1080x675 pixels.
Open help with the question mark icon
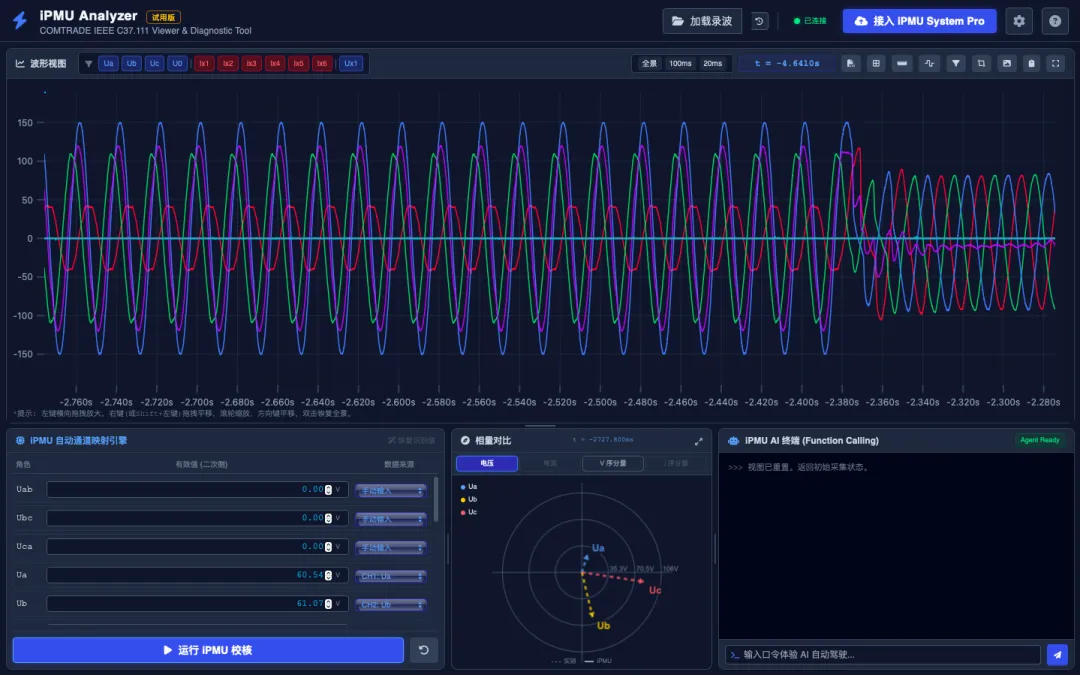1055,21
